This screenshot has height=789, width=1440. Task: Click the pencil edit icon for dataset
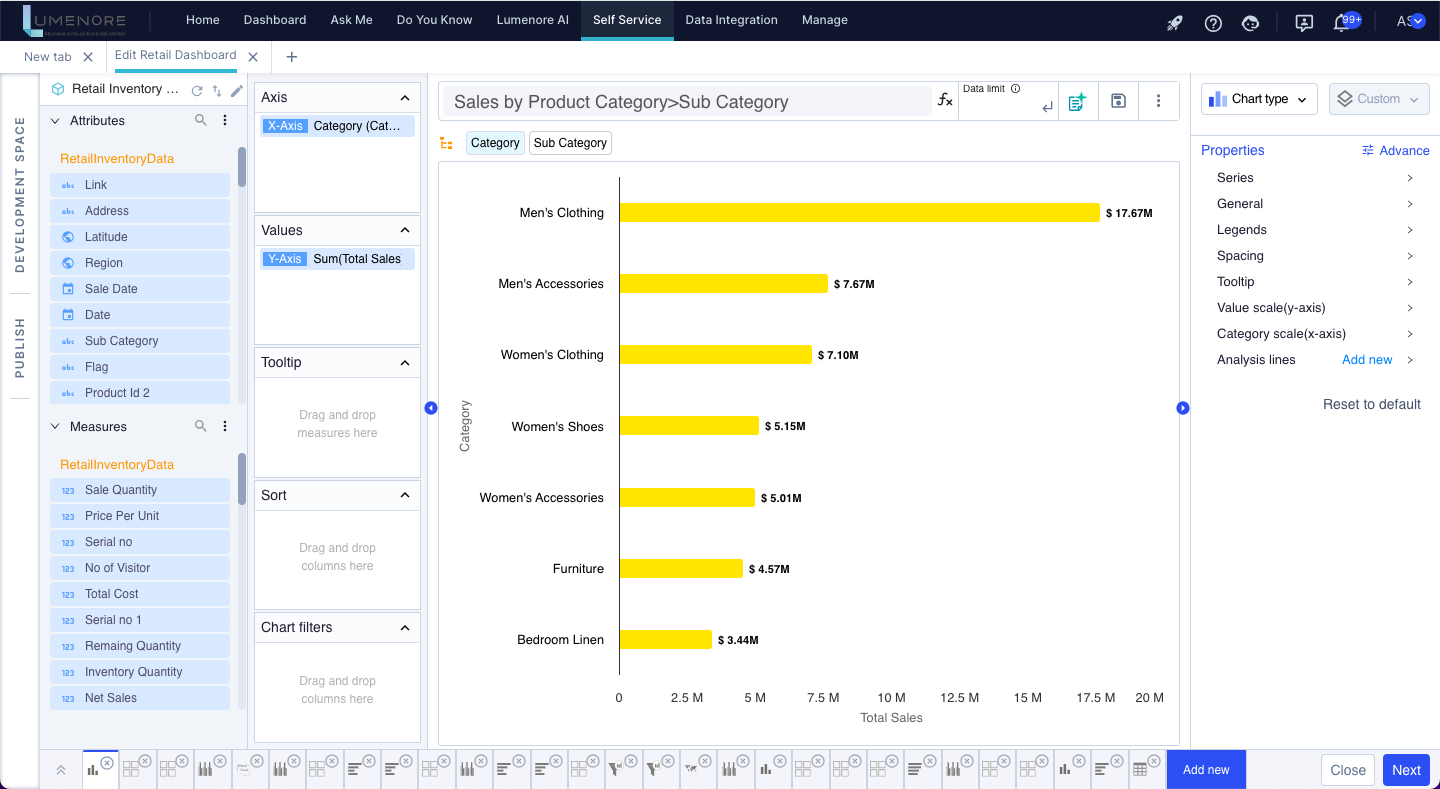(x=237, y=90)
